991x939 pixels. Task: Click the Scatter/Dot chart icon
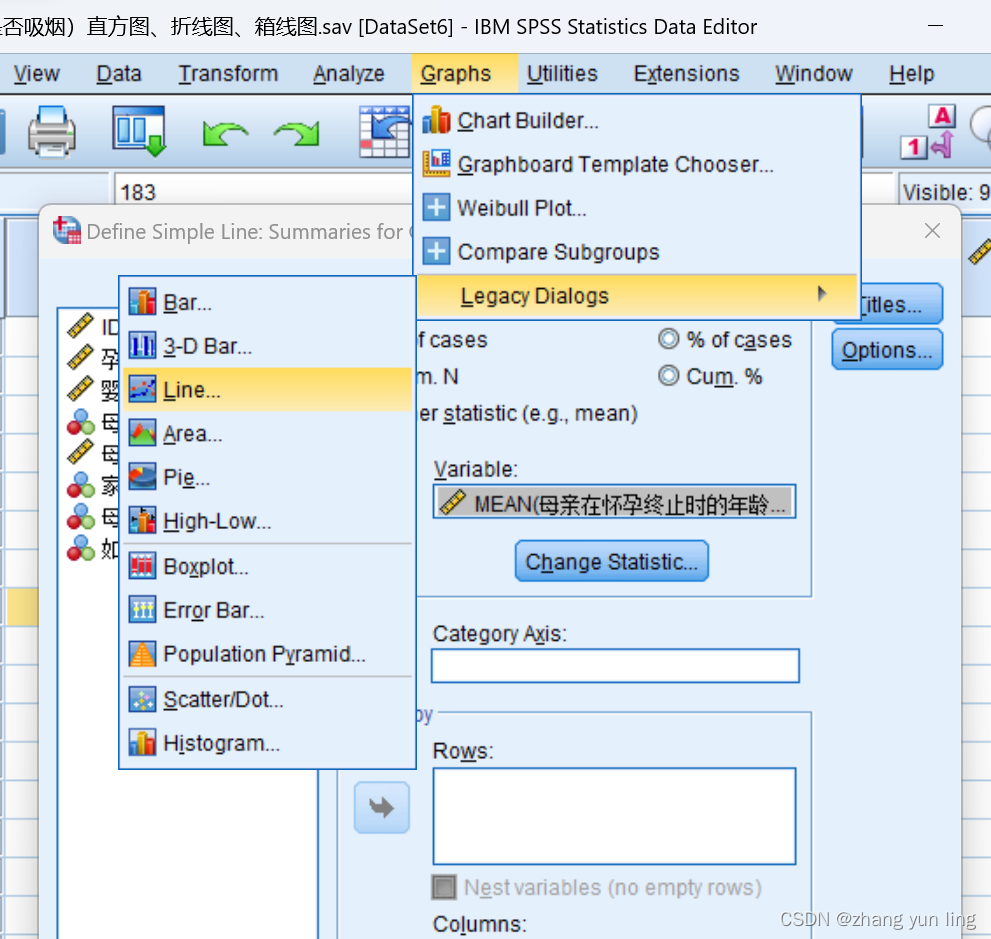[142, 700]
